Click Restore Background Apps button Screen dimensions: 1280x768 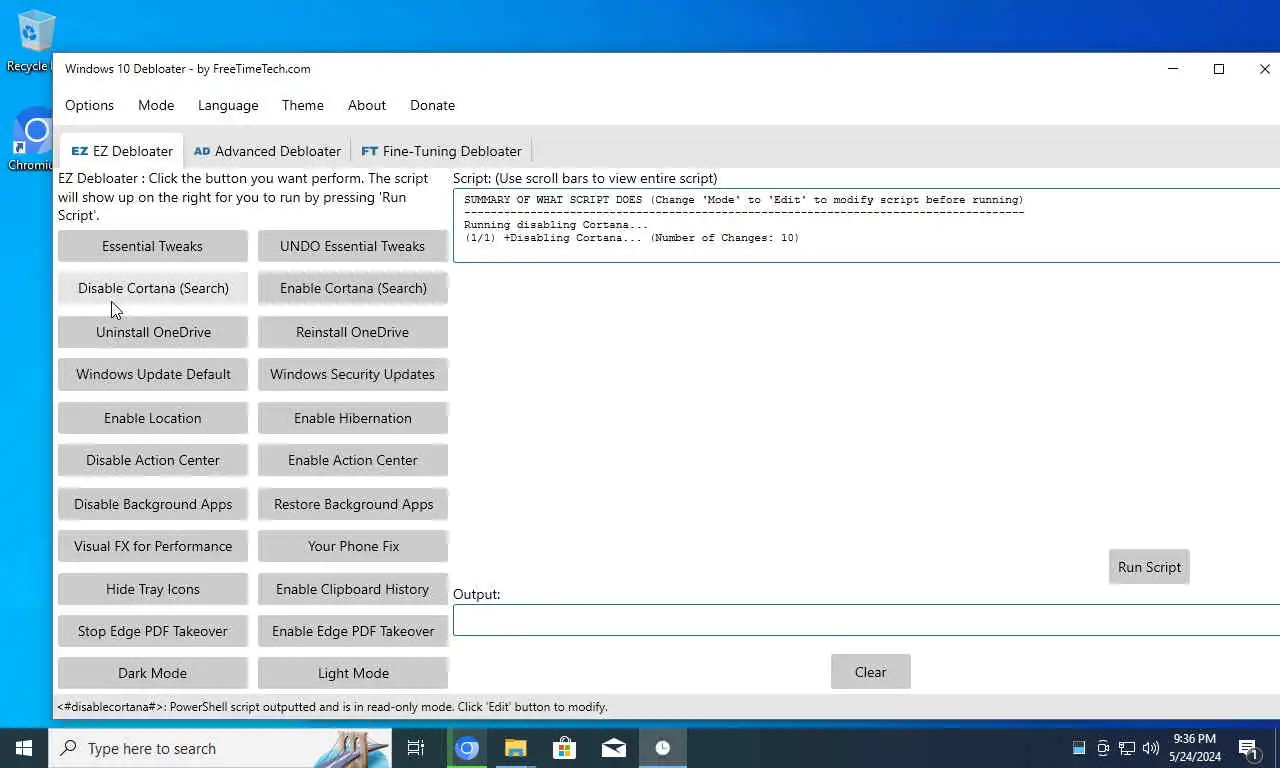pos(352,504)
